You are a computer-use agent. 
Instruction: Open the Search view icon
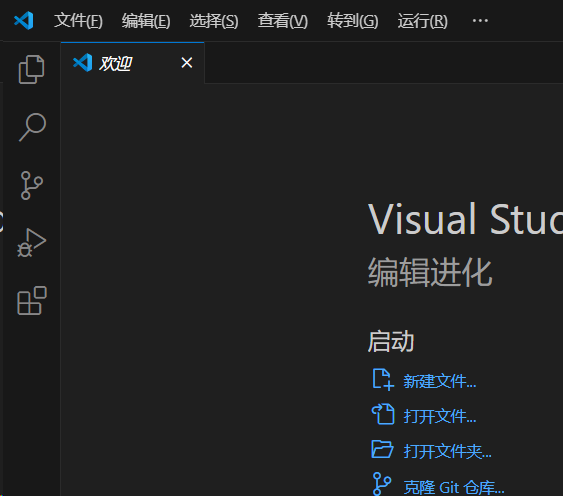32,127
